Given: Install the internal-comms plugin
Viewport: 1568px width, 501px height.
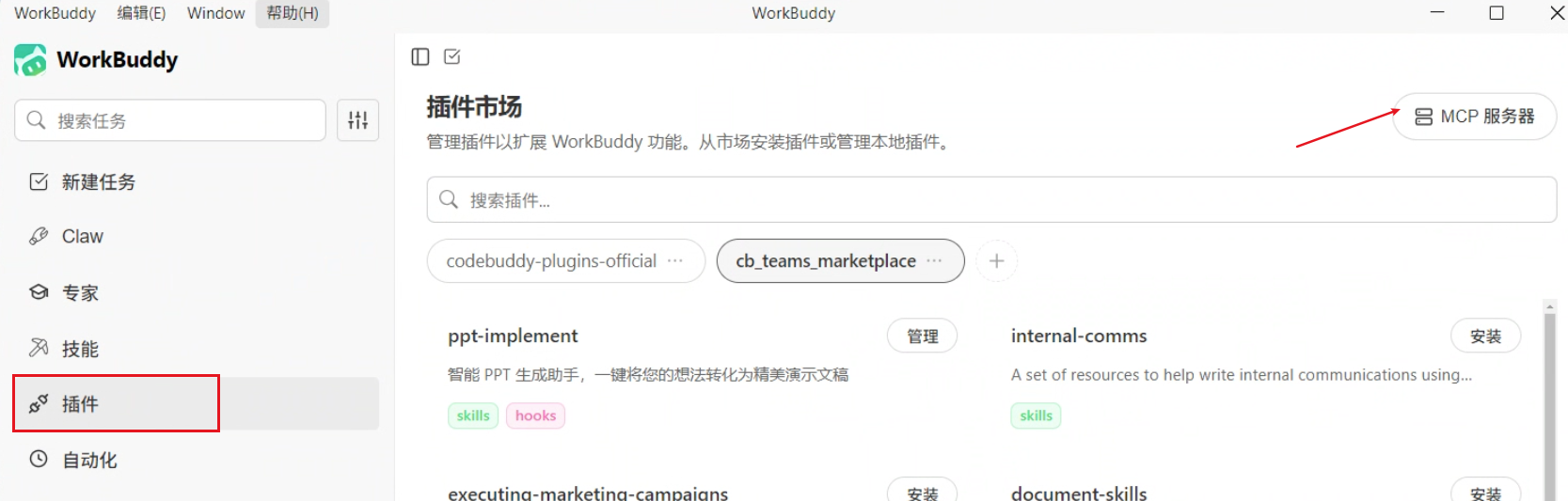Looking at the screenshot, I should [1485, 337].
